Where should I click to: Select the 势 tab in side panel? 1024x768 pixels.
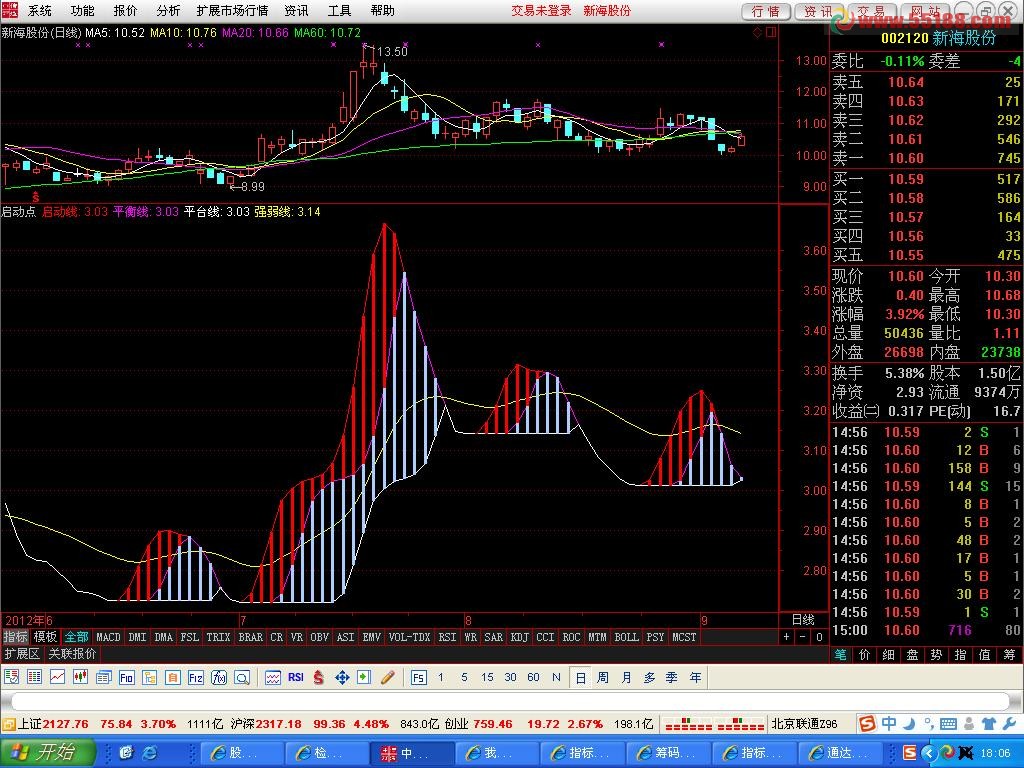tap(936, 654)
